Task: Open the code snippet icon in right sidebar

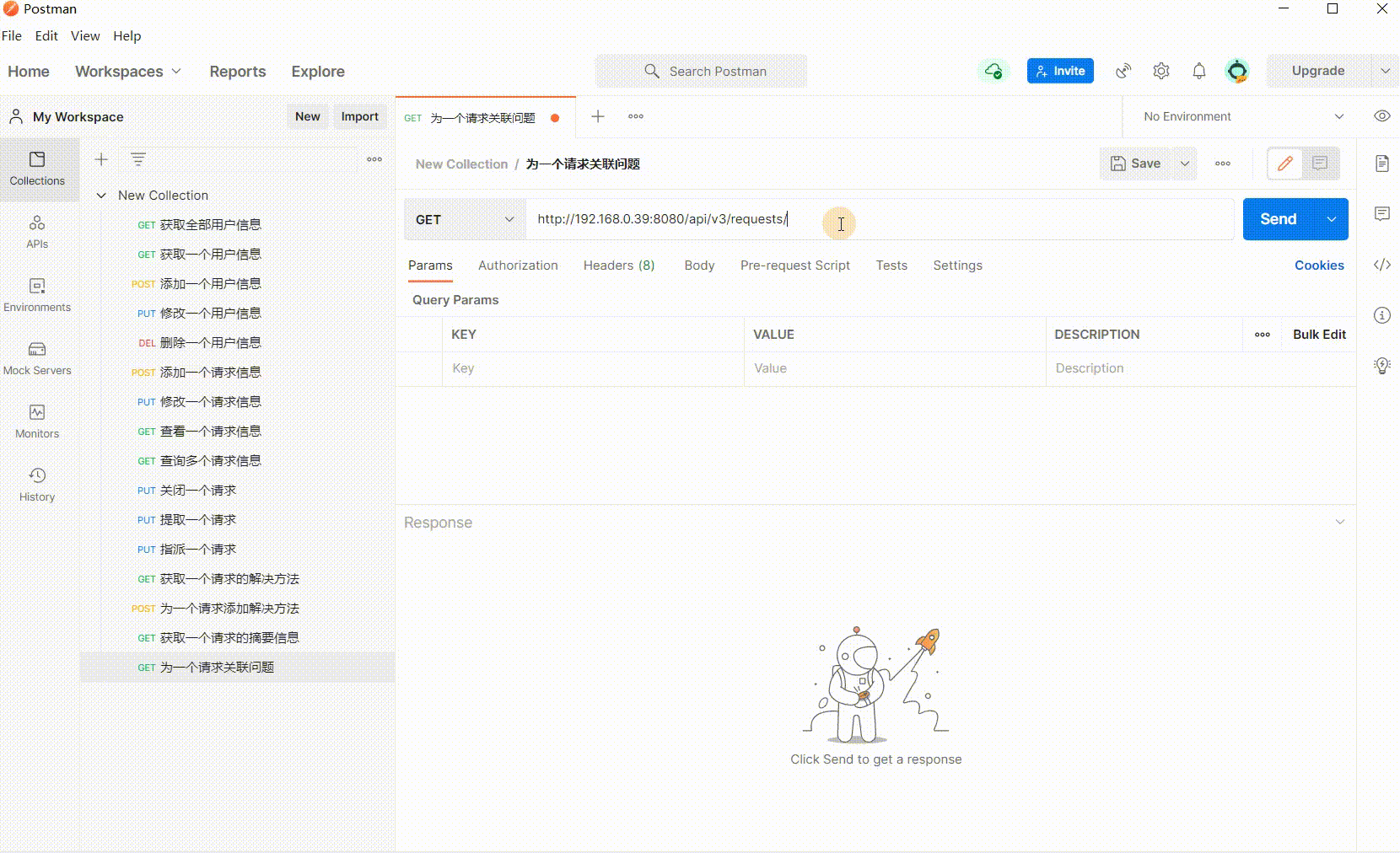Action: coord(1381,265)
